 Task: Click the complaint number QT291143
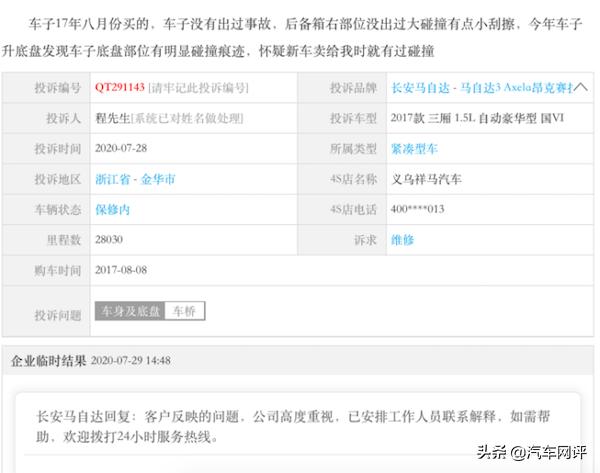(120, 87)
